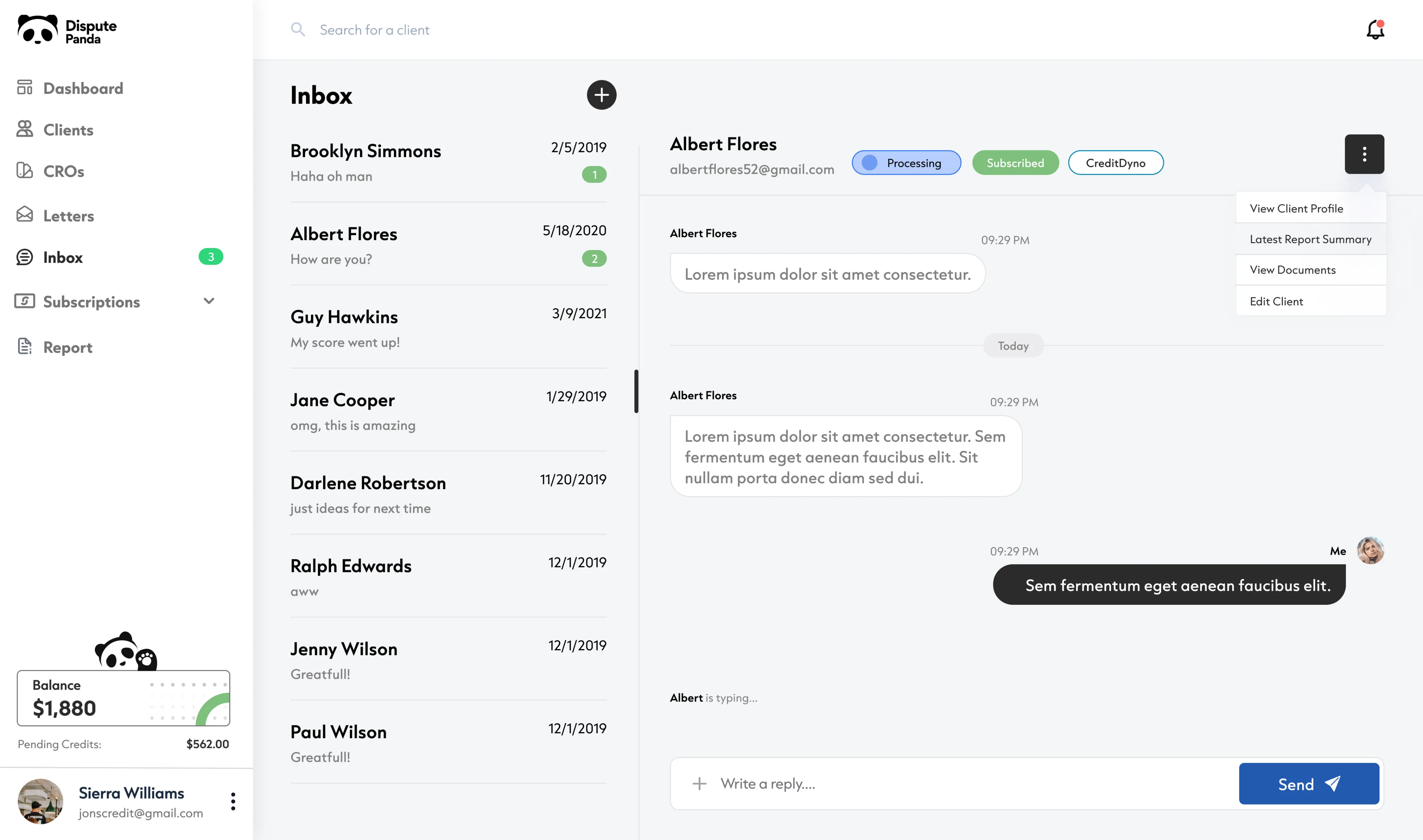
Task: Choose Edit Client from menu
Action: tap(1311, 301)
